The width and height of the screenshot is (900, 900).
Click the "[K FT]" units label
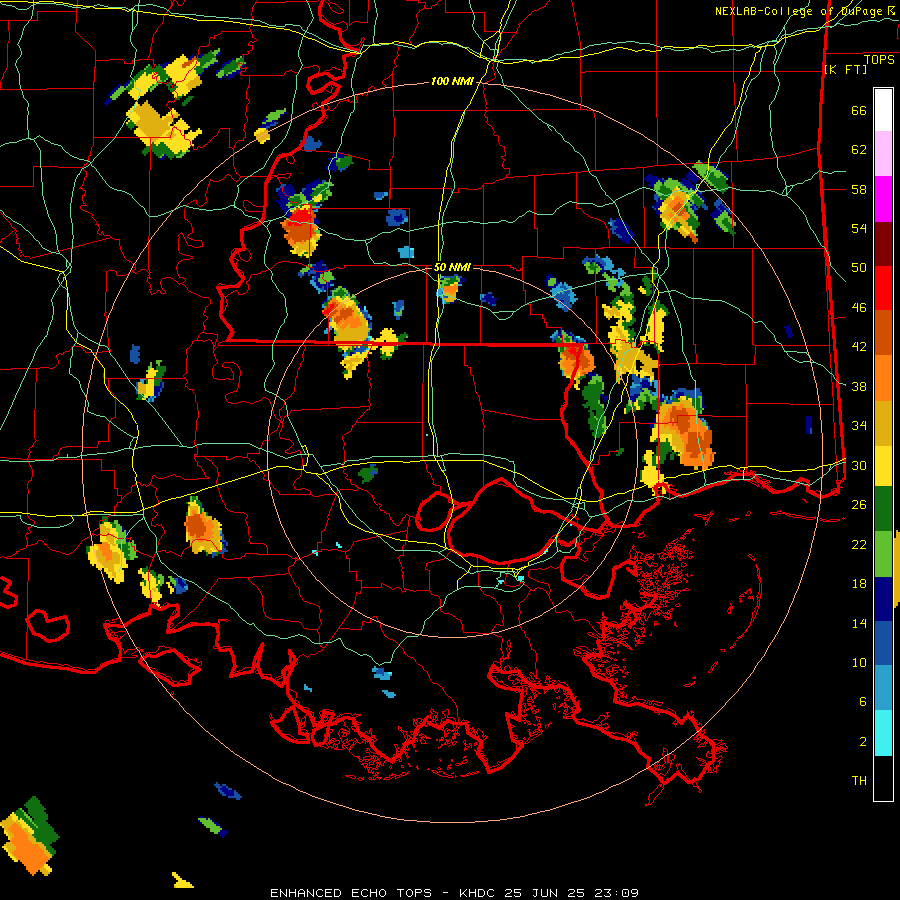tap(845, 69)
